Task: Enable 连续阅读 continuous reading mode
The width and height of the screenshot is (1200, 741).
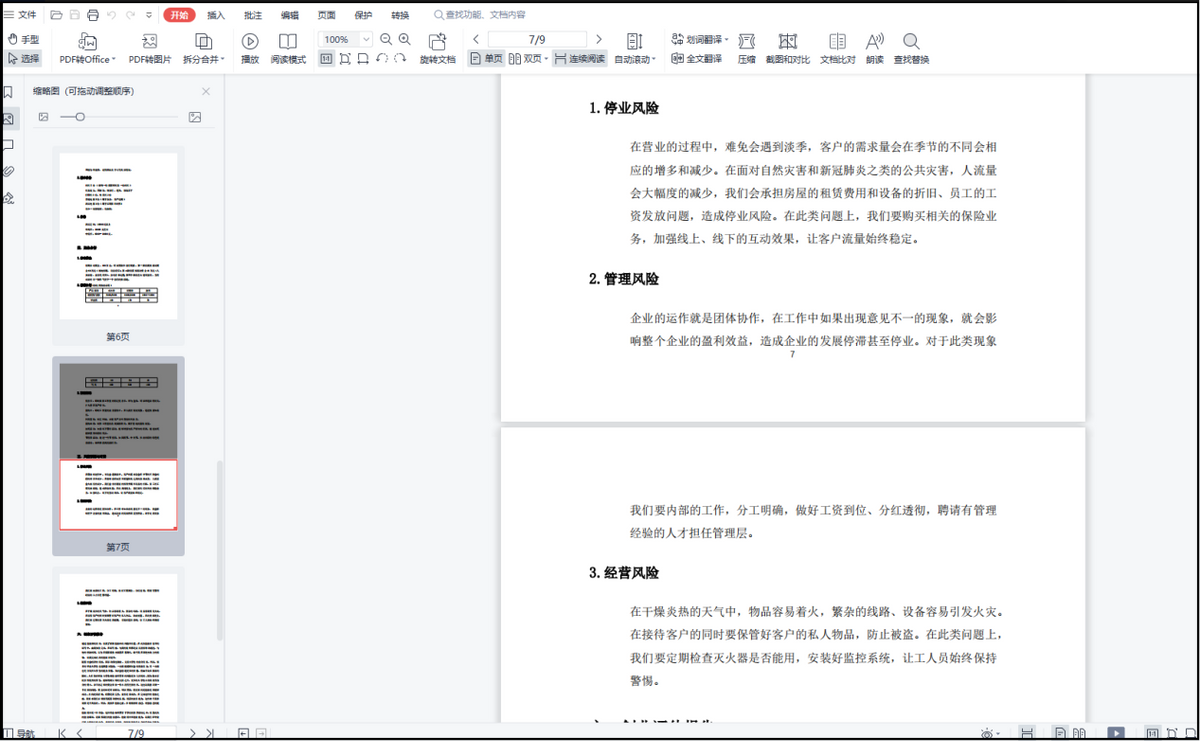Action: [579, 59]
